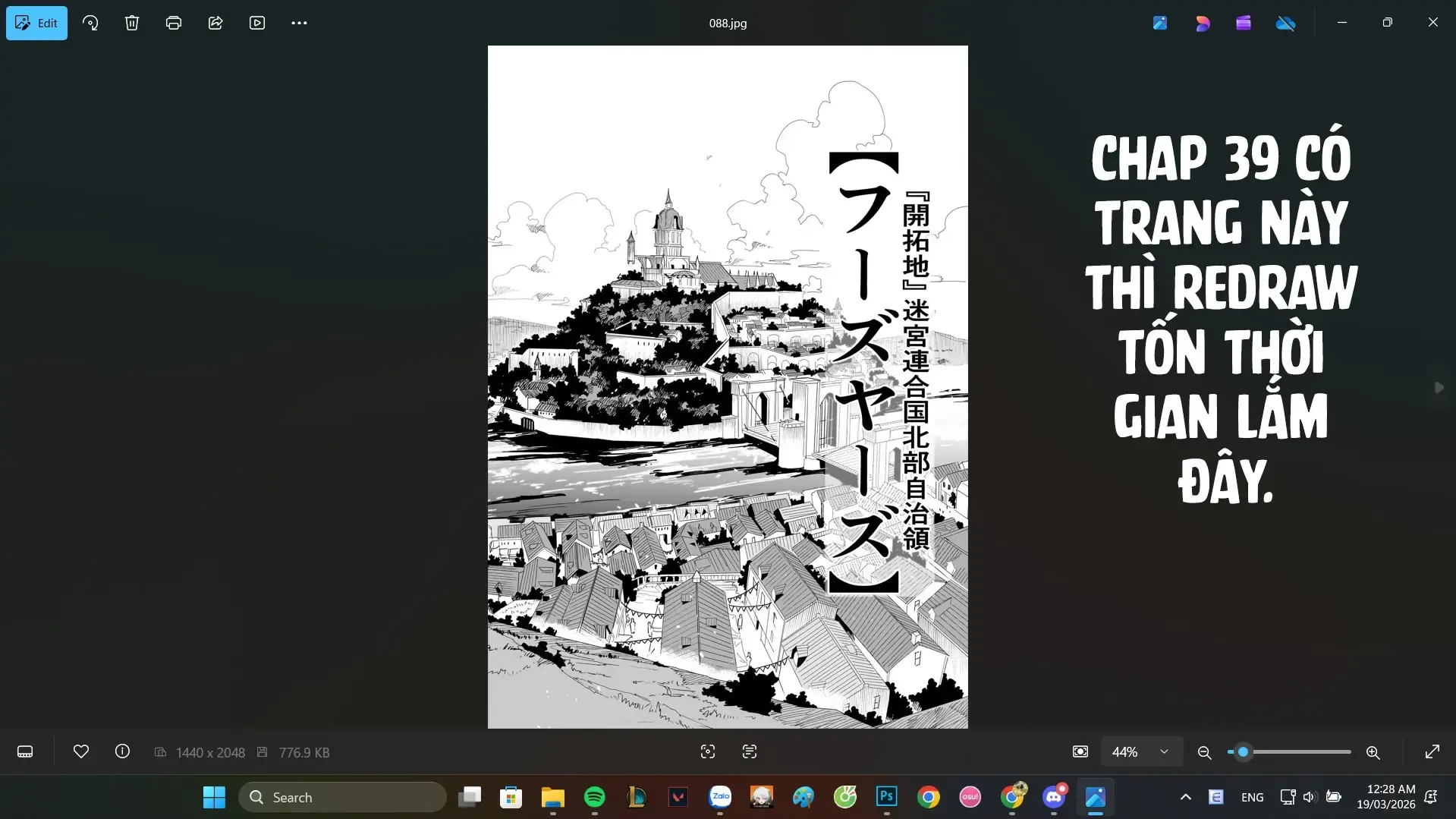Zoom out of the image

point(1203,752)
